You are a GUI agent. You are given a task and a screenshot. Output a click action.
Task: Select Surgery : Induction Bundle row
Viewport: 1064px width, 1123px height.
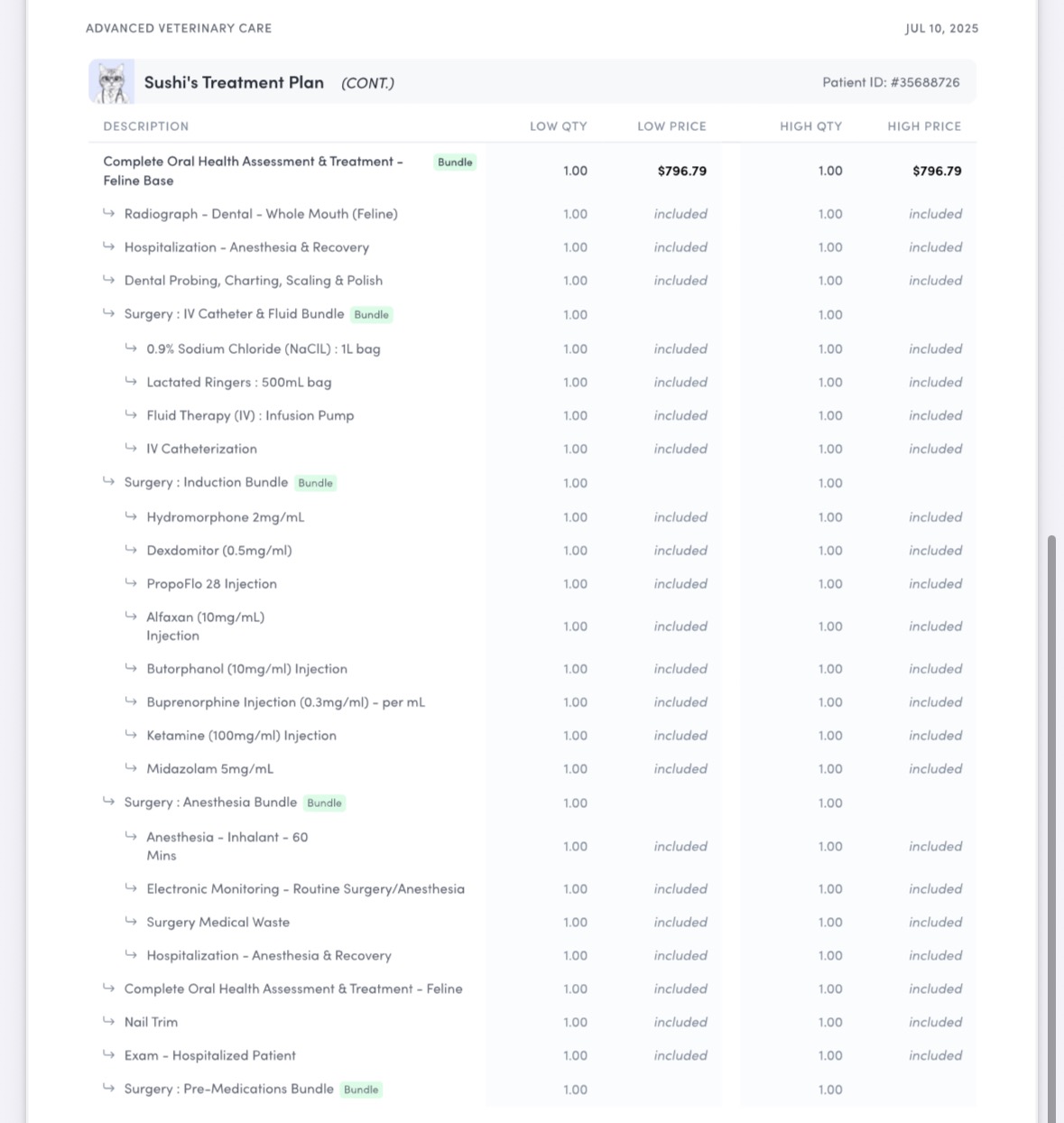coord(532,483)
